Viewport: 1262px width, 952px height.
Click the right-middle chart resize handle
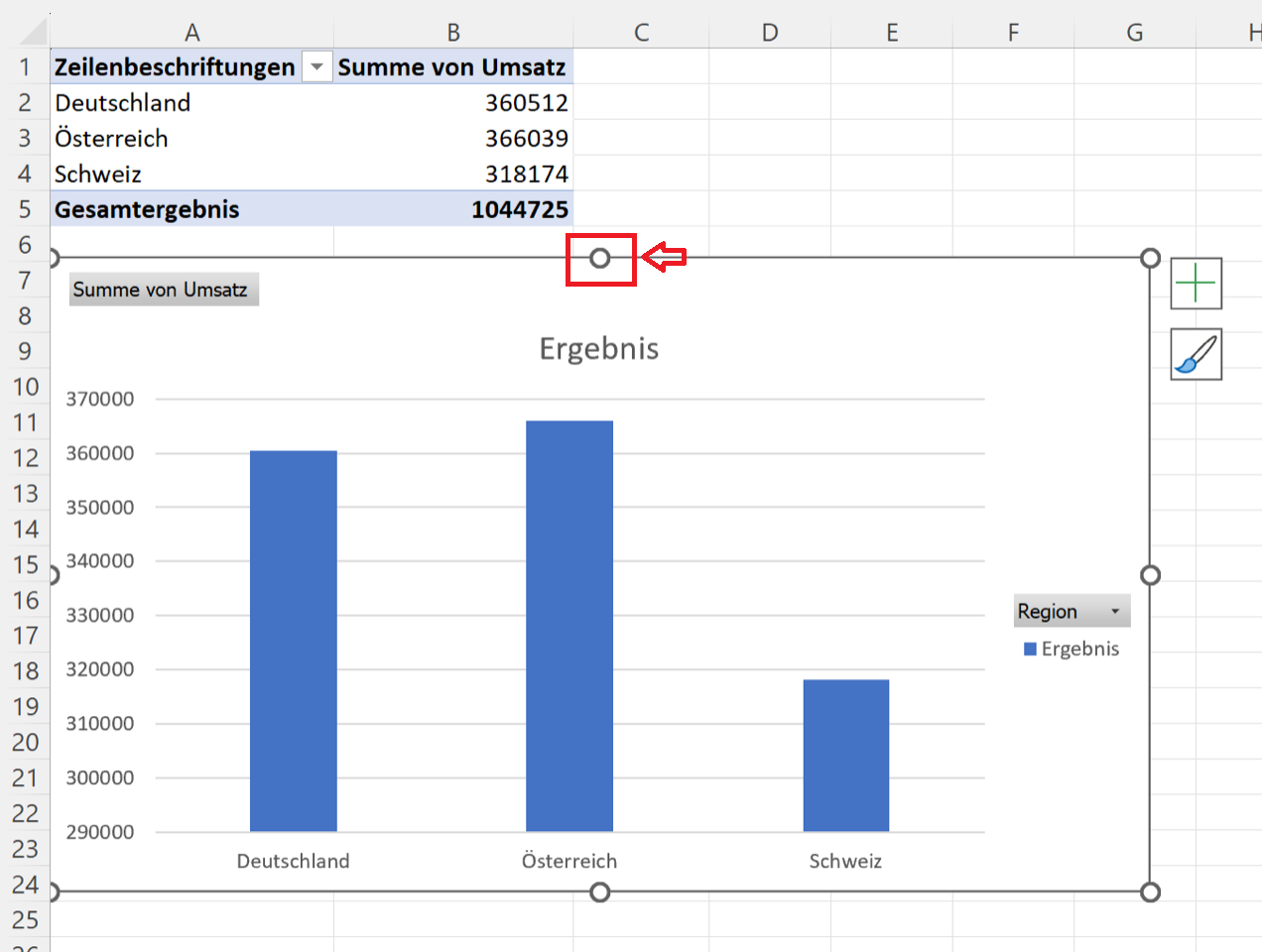click(x=1150, y=575)
